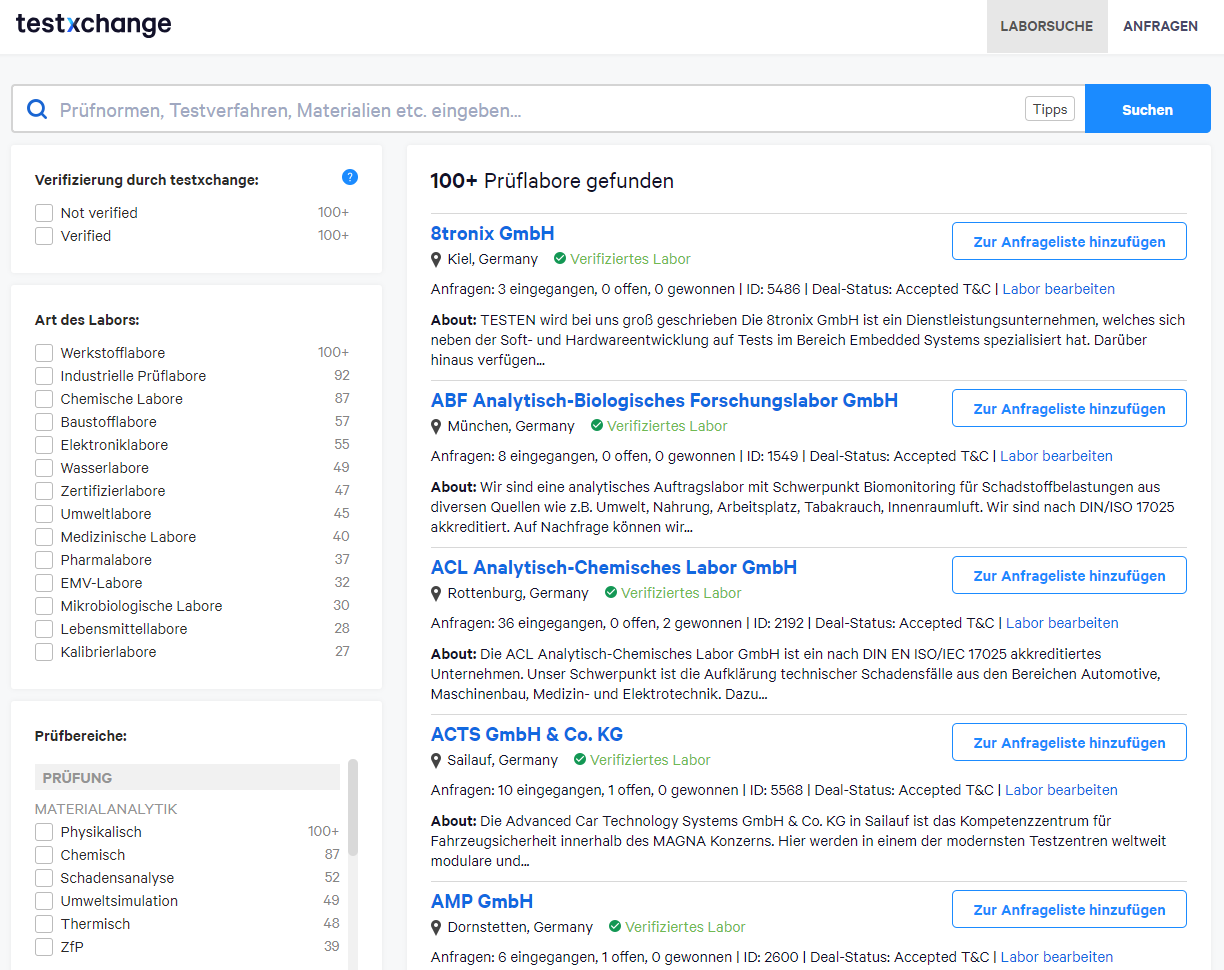The image size is (1224, 970).
Task: Click the Suchen button
Action: [x=1147, y=109]
